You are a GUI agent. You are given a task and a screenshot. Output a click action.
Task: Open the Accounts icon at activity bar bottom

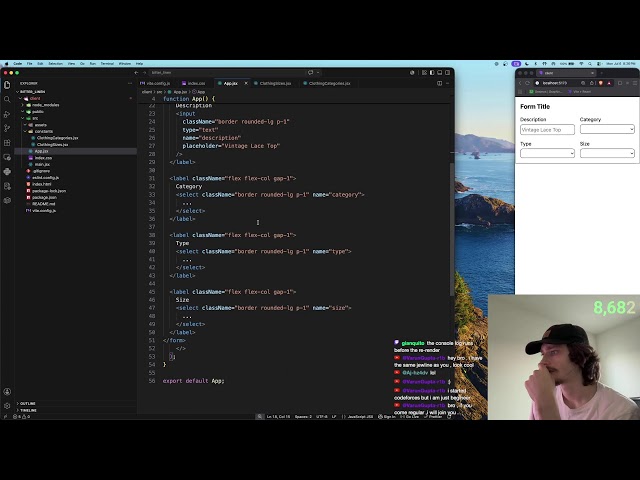[x=7, y=391]
